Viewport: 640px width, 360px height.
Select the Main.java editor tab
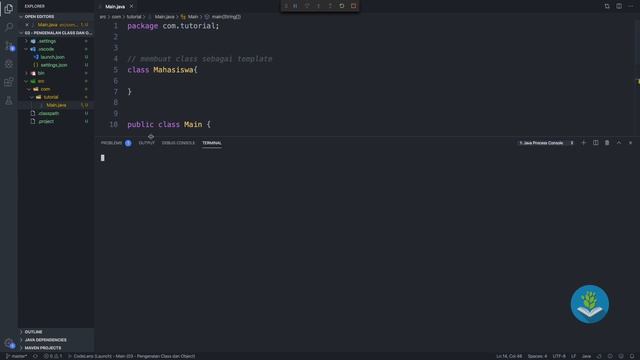(115, 7)
